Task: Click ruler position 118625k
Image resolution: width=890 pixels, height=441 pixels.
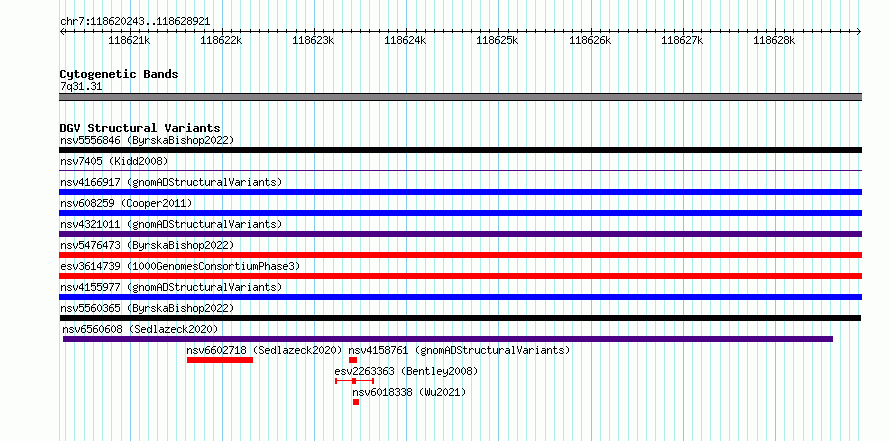Action: (x=498, y=40)
